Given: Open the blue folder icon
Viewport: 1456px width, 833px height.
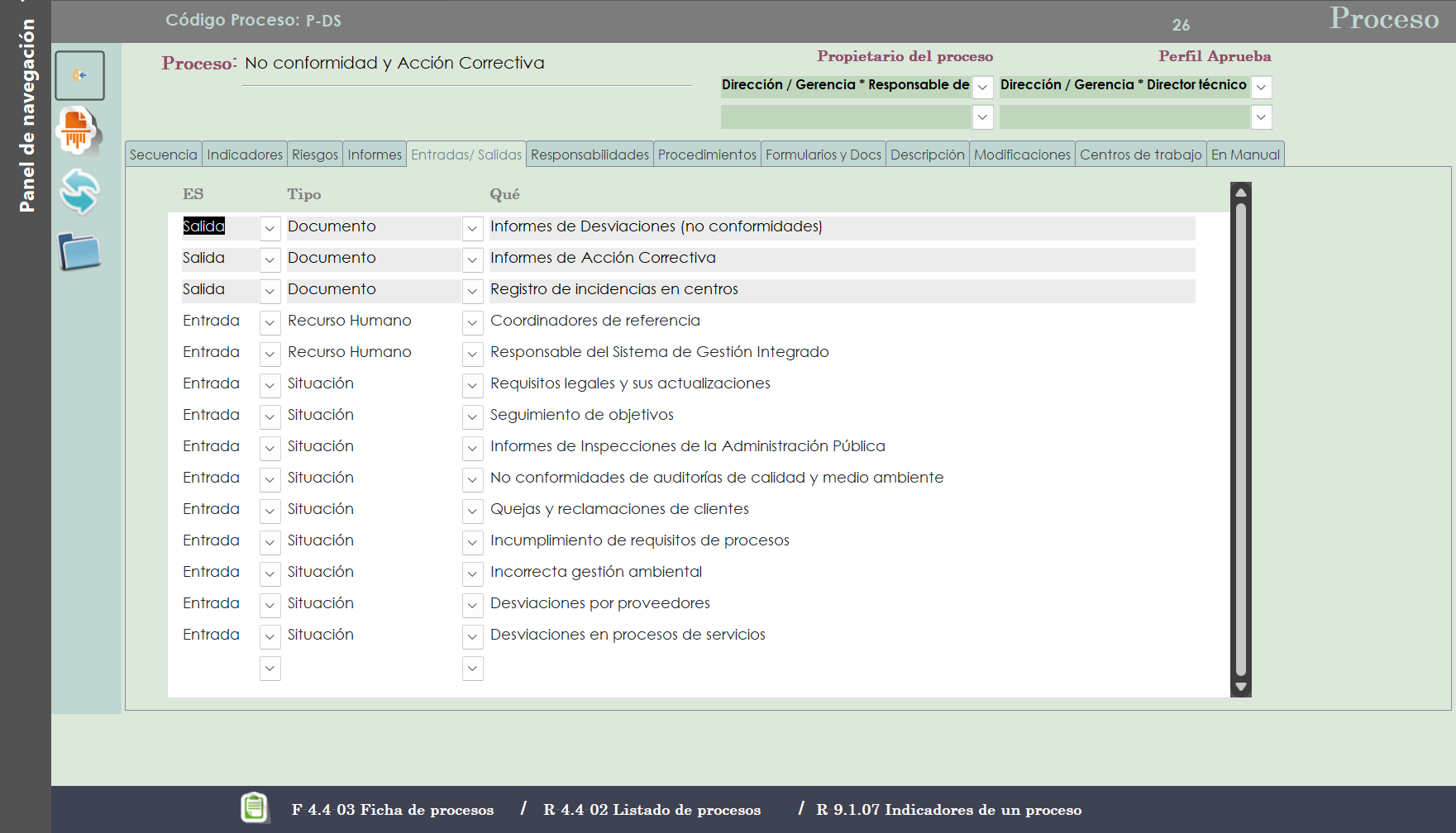Looking at the screenshot, I should pos(79,251).
